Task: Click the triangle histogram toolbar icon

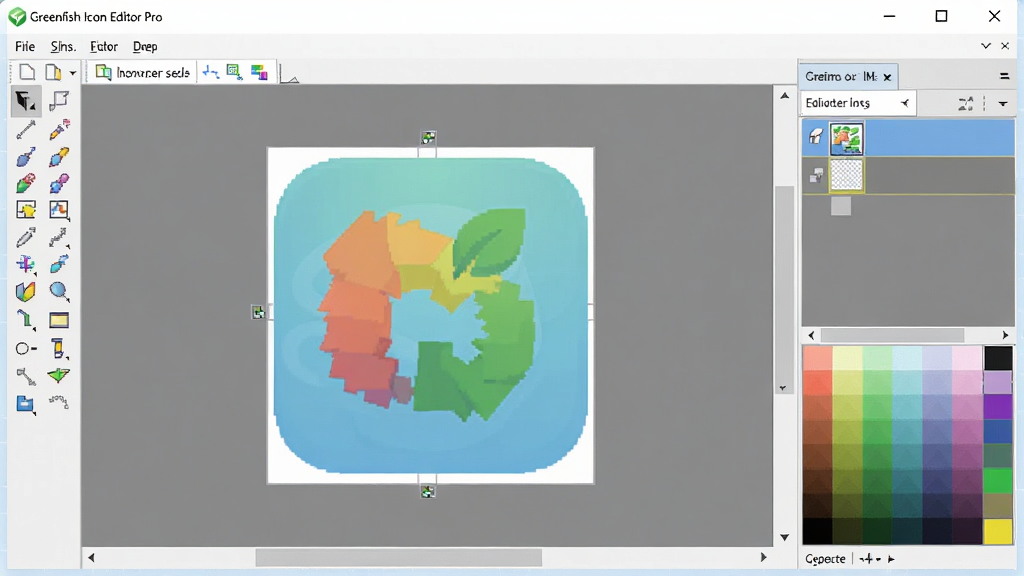Action: pos(289,74)
